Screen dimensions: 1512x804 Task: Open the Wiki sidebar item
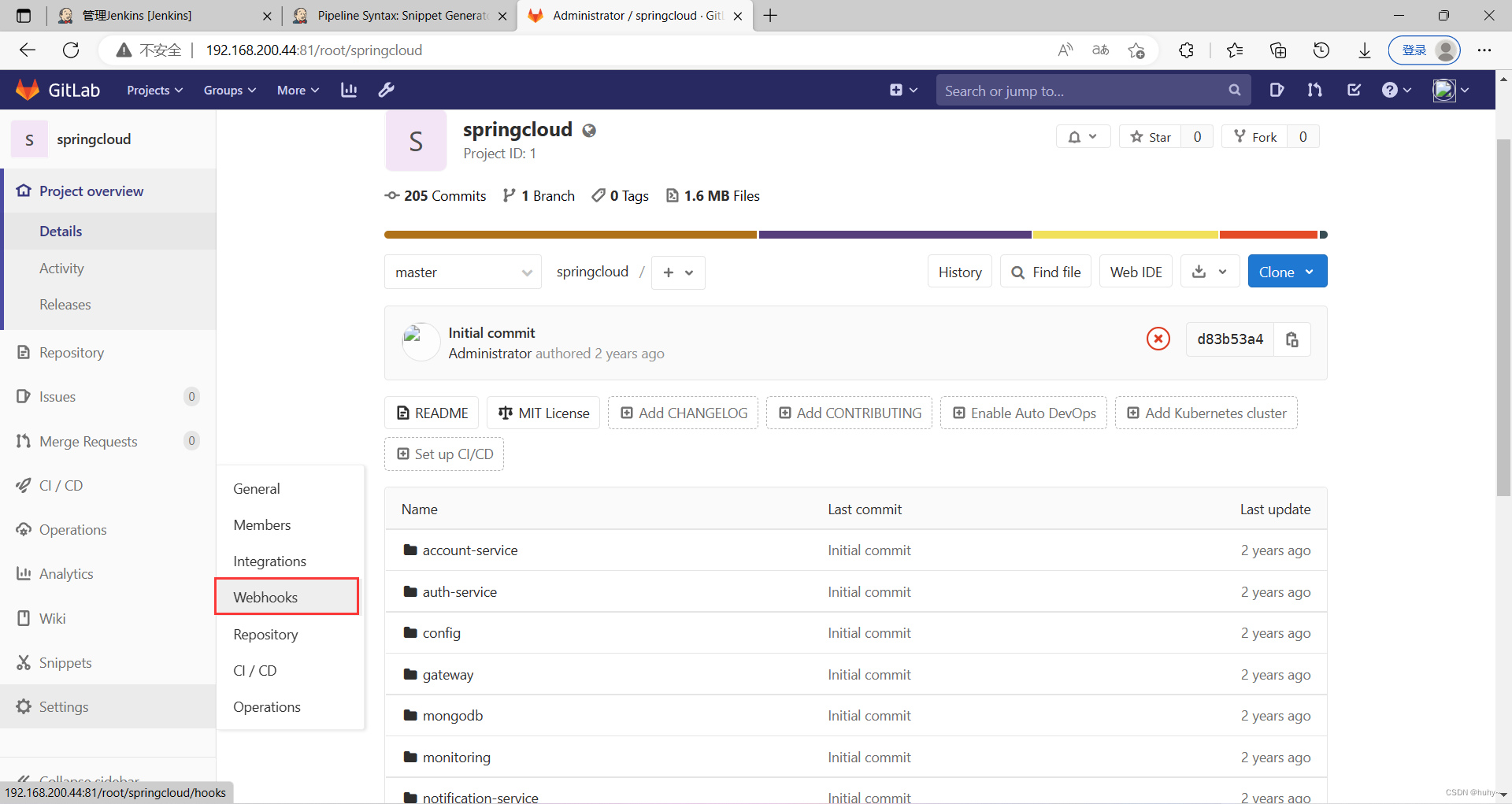click(x=52, y=618)
